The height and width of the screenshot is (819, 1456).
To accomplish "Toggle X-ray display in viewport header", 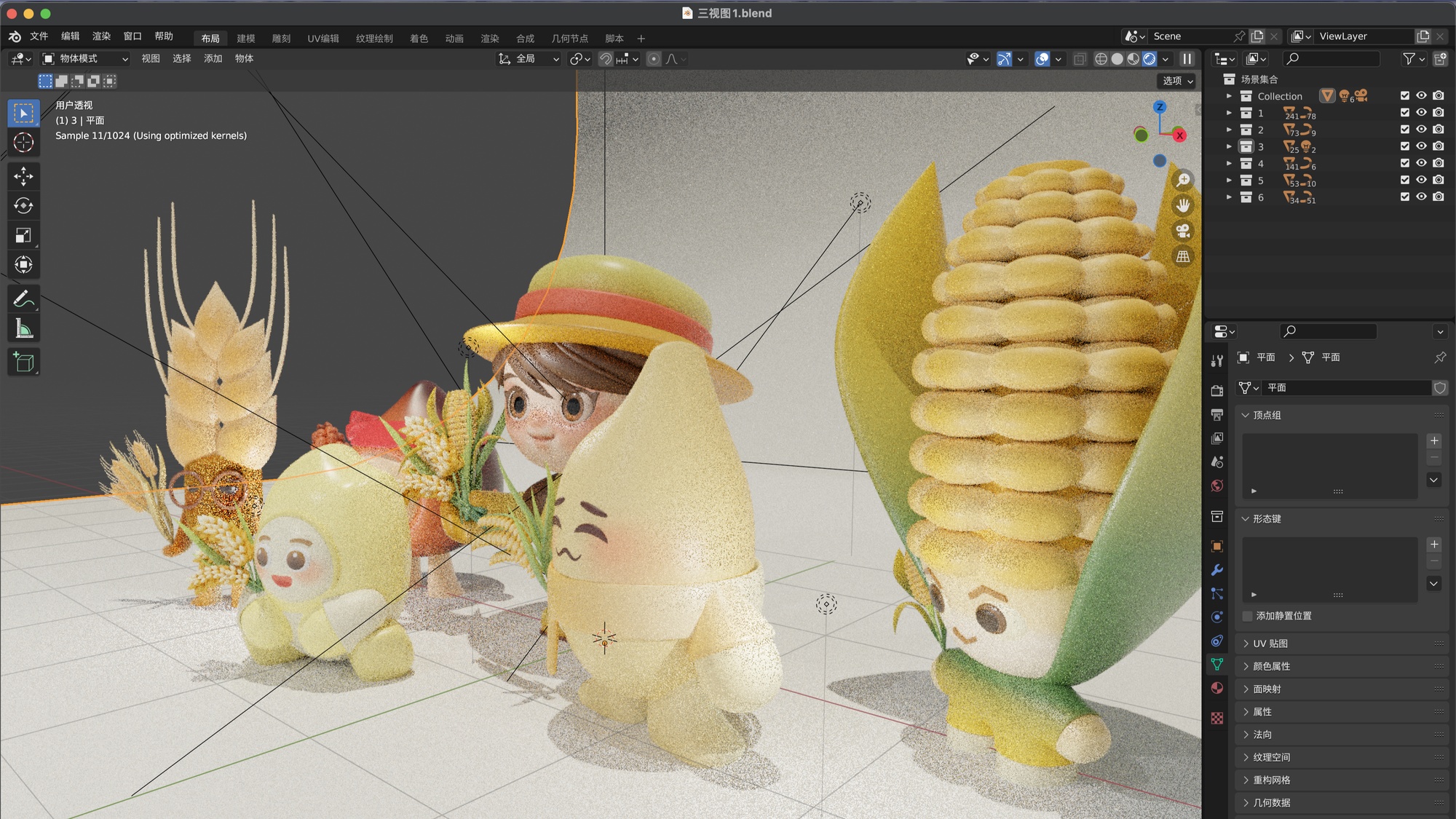I will [1080, 59].
